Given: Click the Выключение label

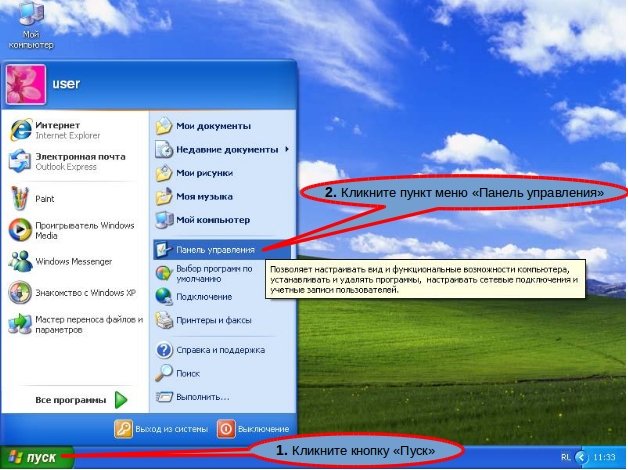Looking at the screenshot, I should tap(264, 429).
